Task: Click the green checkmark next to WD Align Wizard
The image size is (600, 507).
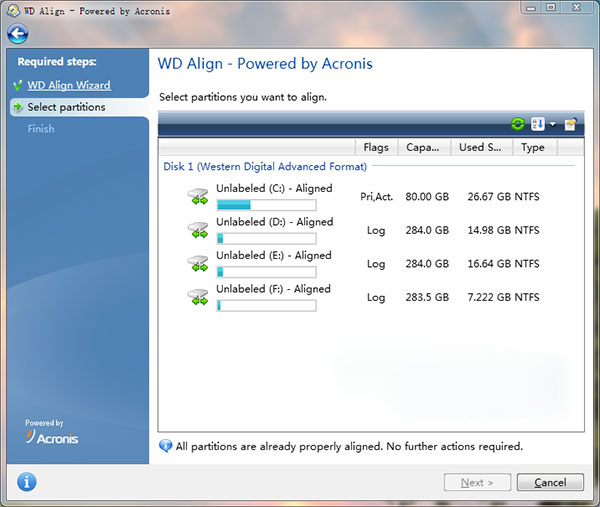Action: tap(17, 85)
